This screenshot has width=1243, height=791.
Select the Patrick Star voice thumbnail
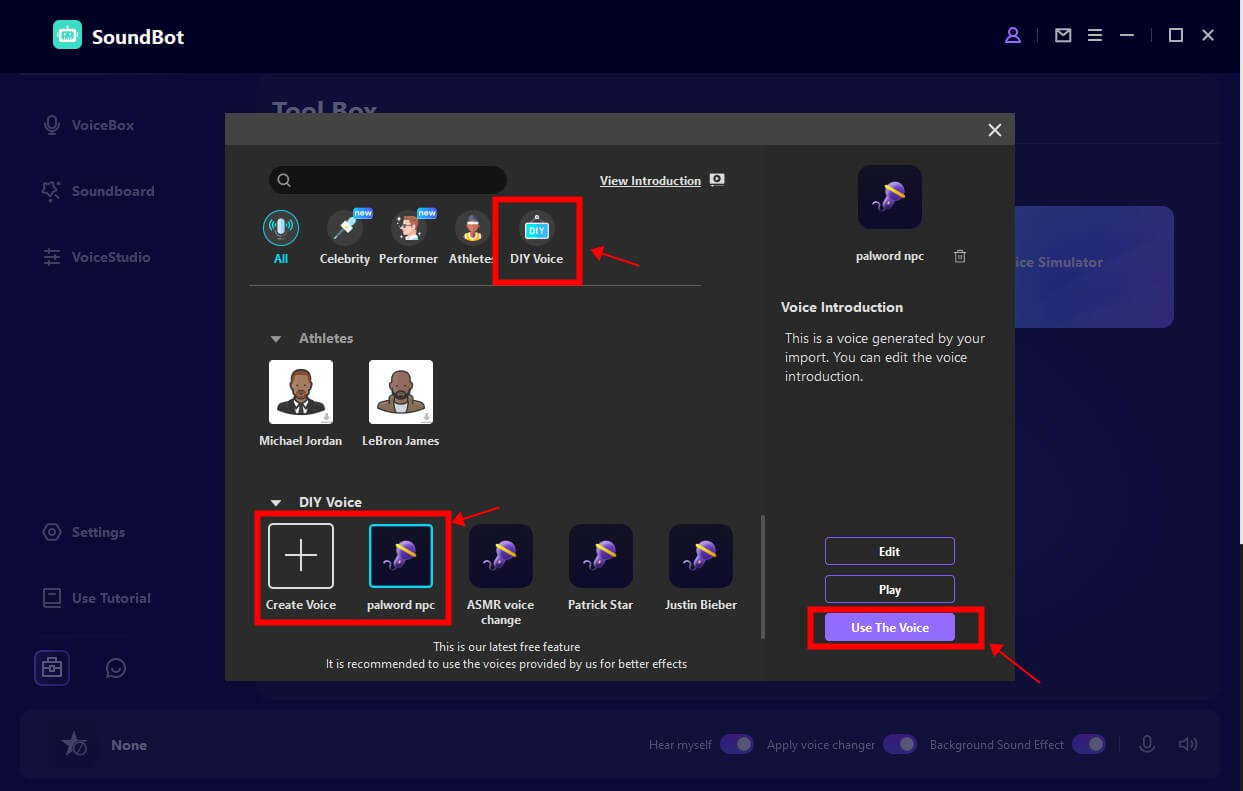pyautogui.click(x=600, y=556)
